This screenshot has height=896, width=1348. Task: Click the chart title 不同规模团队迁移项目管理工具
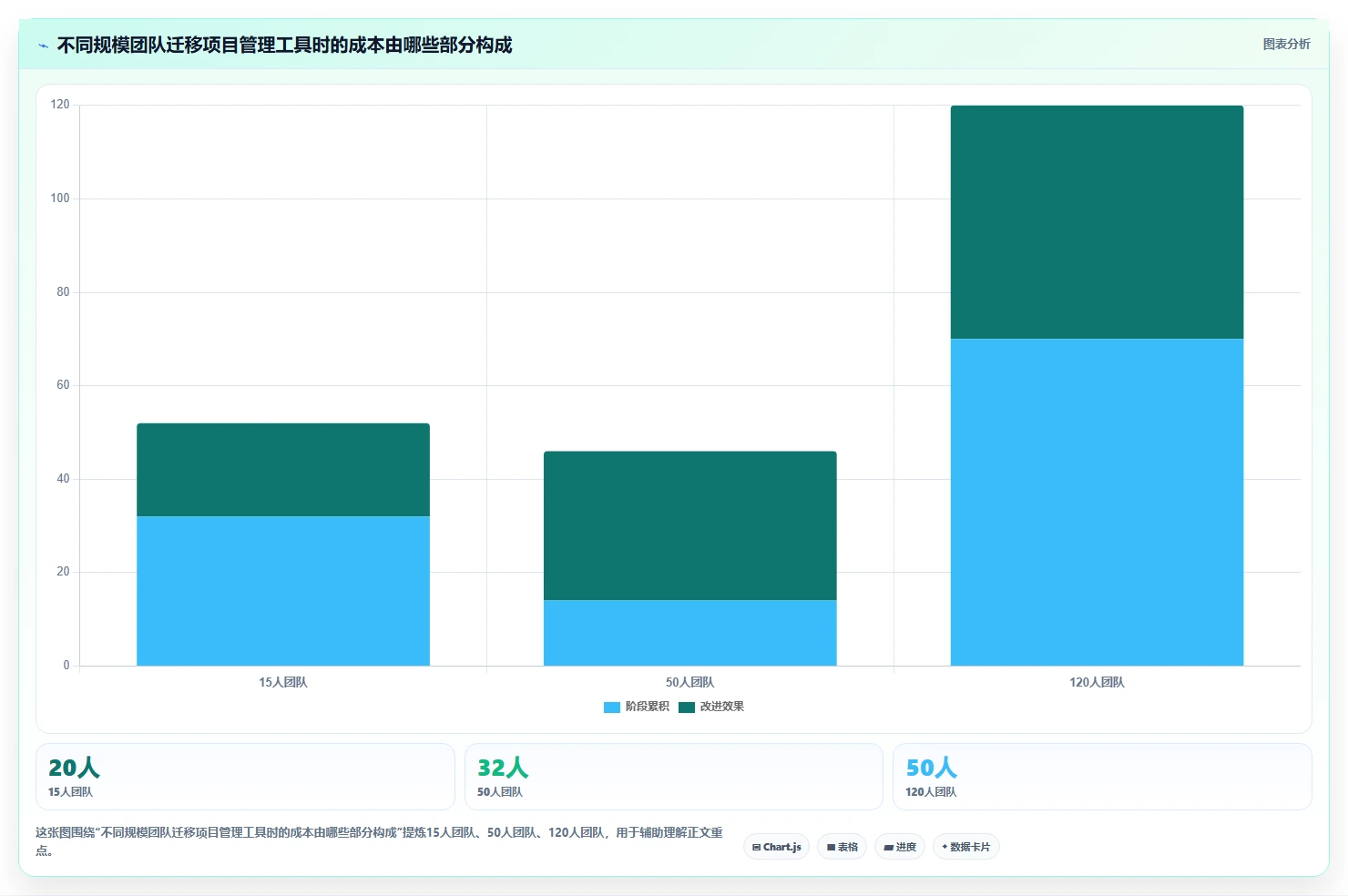click(x=284, y=45)
